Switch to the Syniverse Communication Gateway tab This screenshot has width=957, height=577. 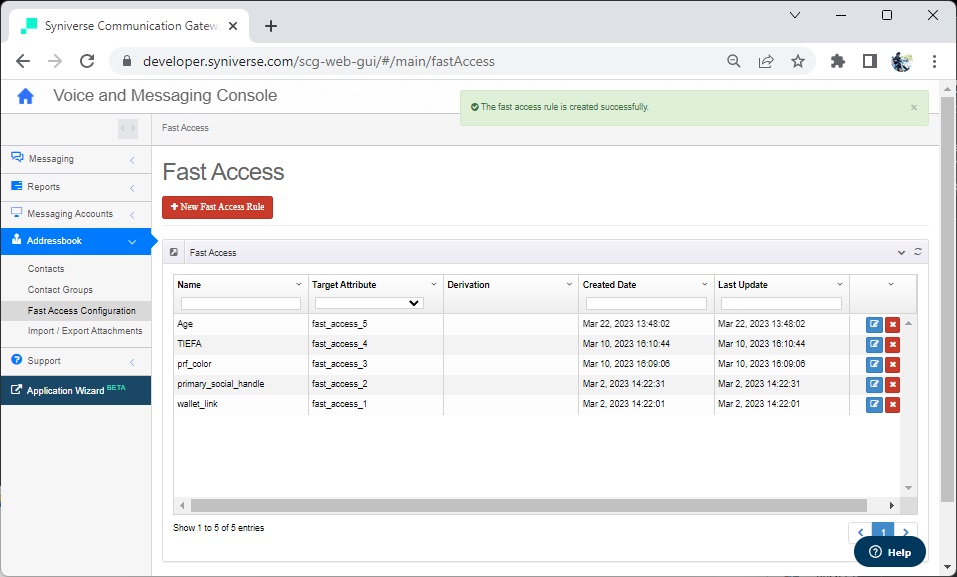click(129, 26)
